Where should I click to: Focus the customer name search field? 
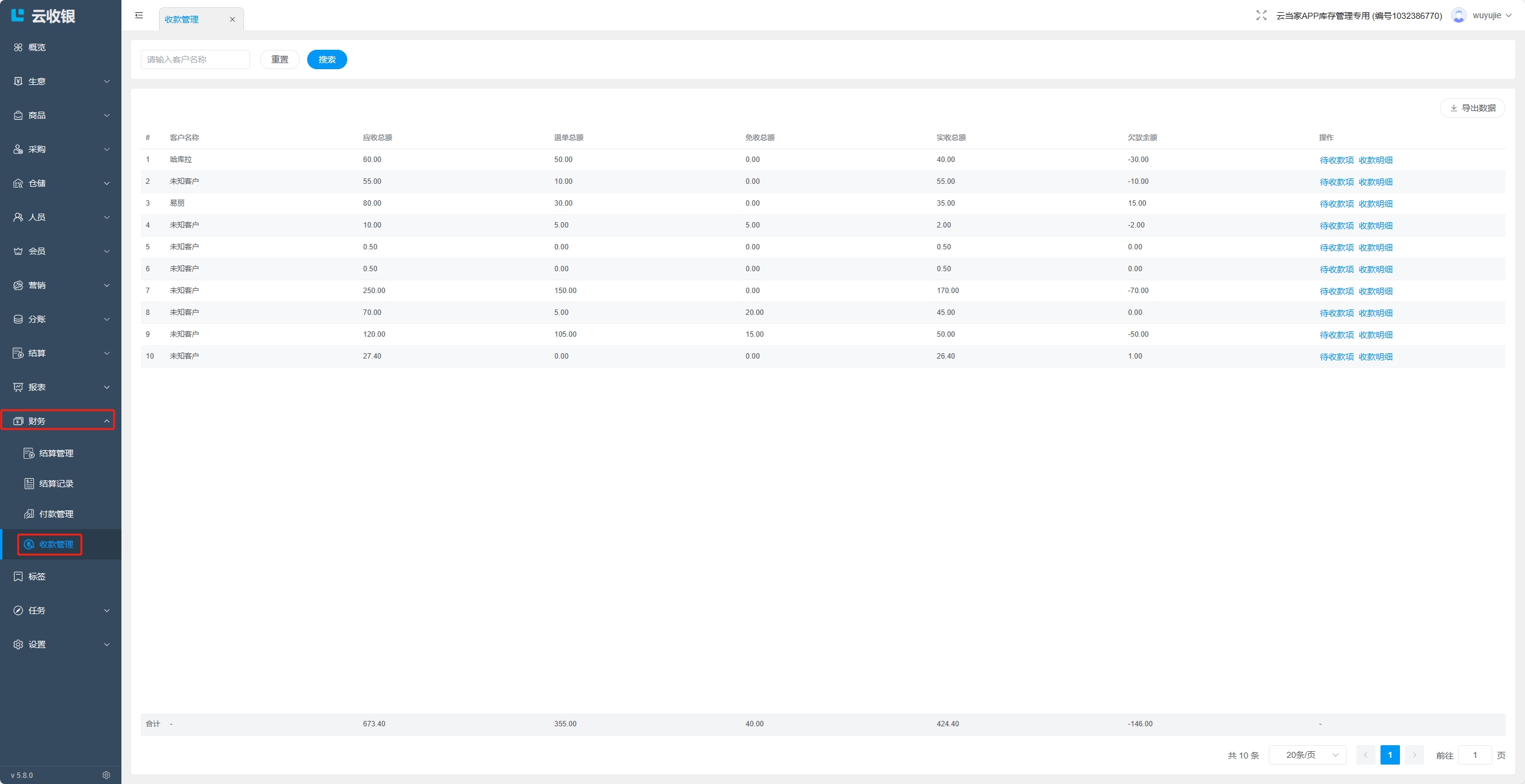pyautogui.click(x=195, y=59)
